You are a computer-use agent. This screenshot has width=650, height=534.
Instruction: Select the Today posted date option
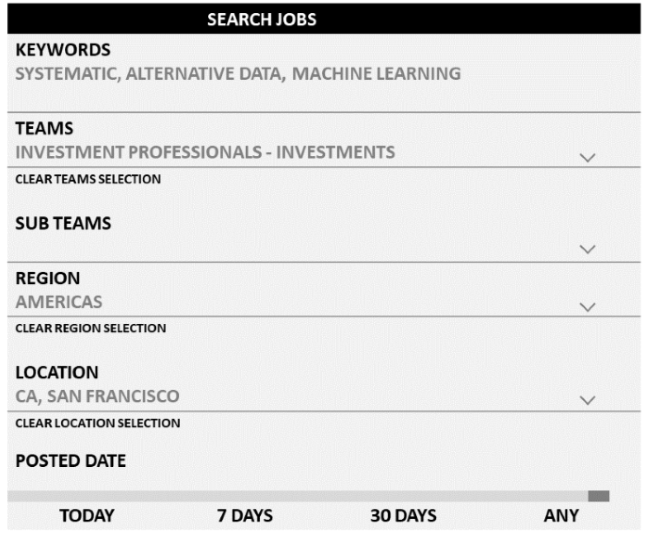click(86, 516)
